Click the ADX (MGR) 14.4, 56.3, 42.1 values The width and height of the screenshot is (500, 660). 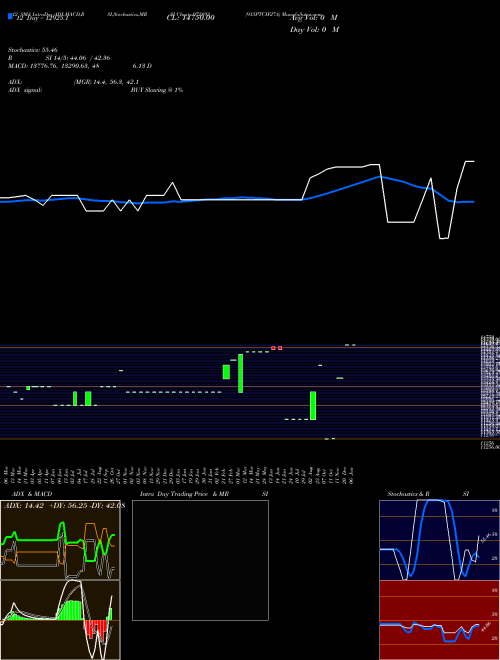(106, 82)
